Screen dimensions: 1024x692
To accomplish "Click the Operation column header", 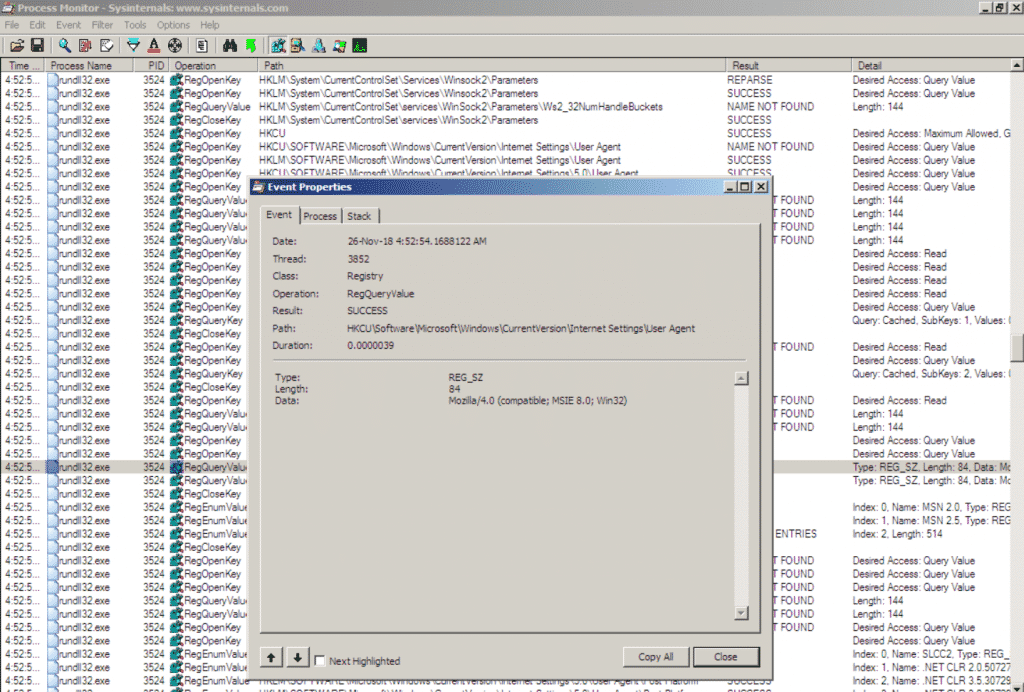I will [195, 66].
